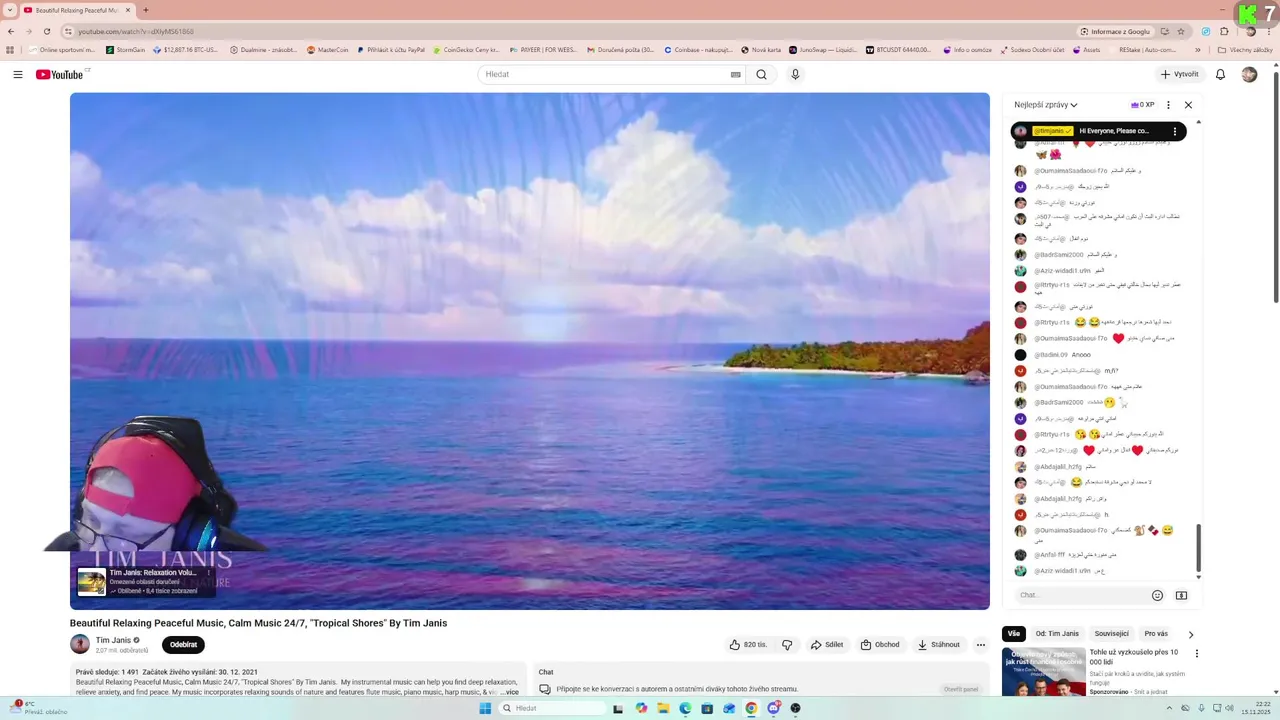Image resolution: width=1280 pixels, height=720 pixels.
Task: Go to the YouTube home logo
Action: [59, 74]
